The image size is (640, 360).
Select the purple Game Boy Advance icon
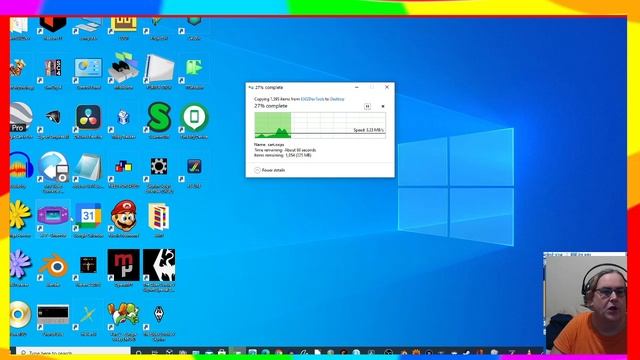(x=53, y=215)
